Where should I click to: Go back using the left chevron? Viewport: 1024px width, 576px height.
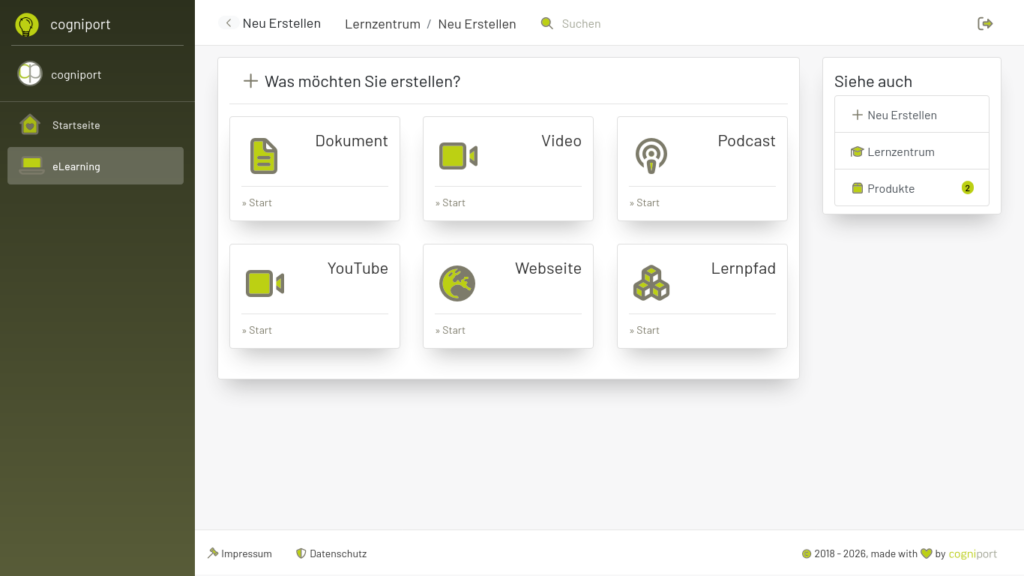point(229,23)
